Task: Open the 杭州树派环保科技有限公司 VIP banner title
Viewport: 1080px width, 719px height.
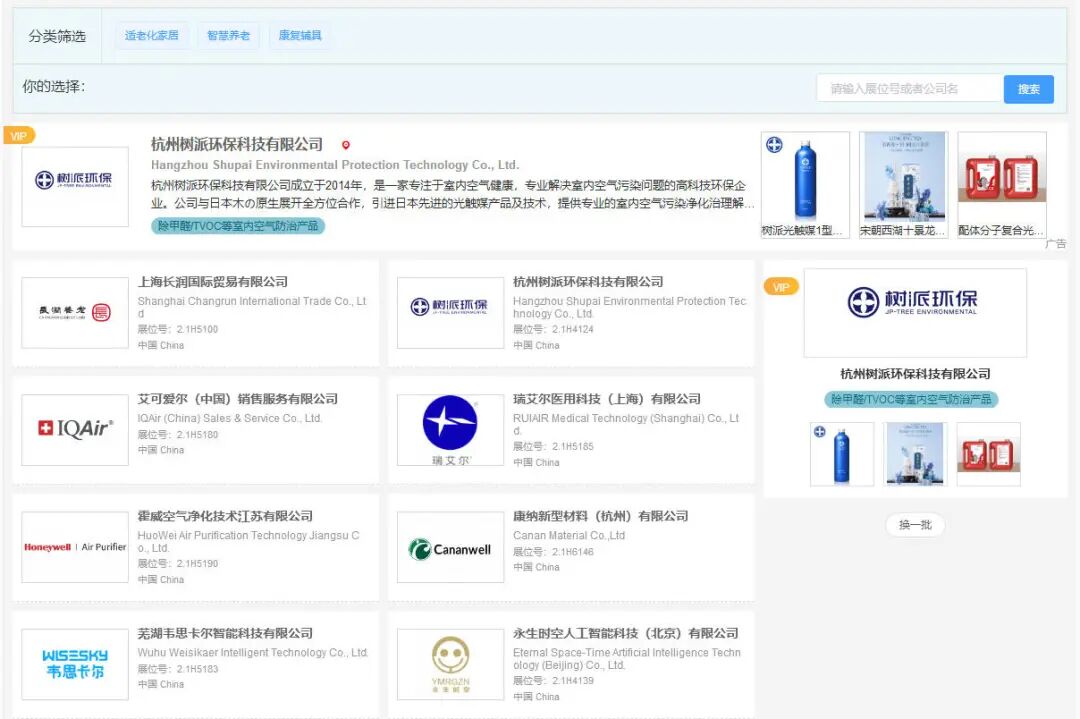Action: 237,144
